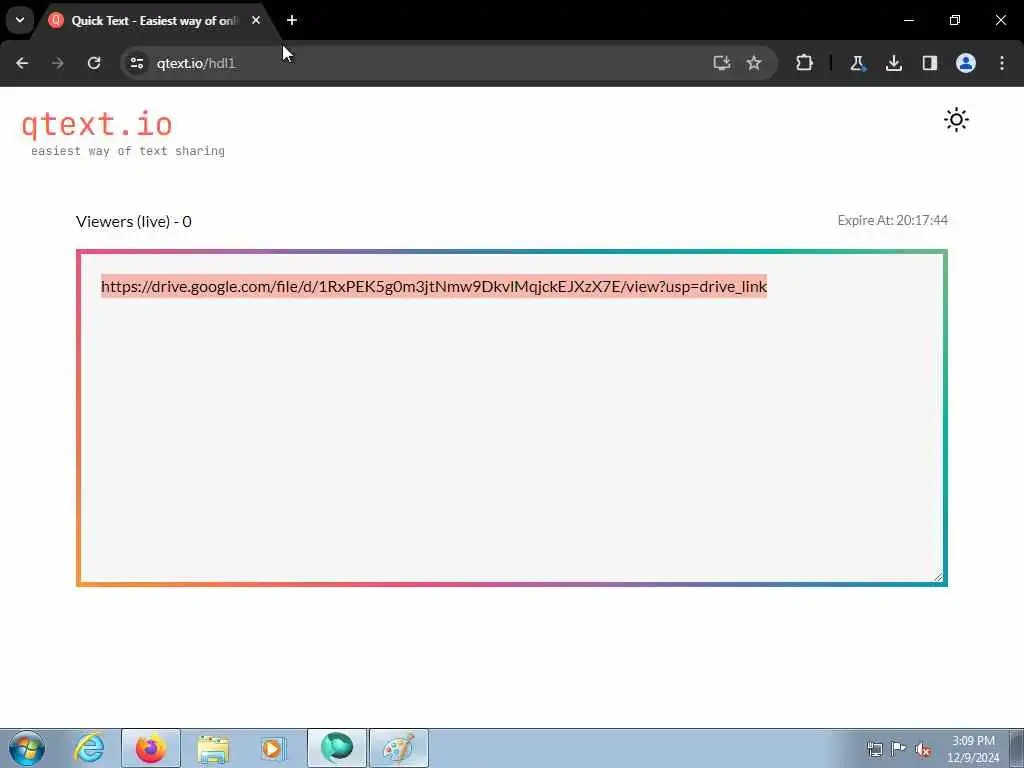Toggle the browser side panel icon
This screenshot has height=768, width=1024.
click(x=929, y=63)
